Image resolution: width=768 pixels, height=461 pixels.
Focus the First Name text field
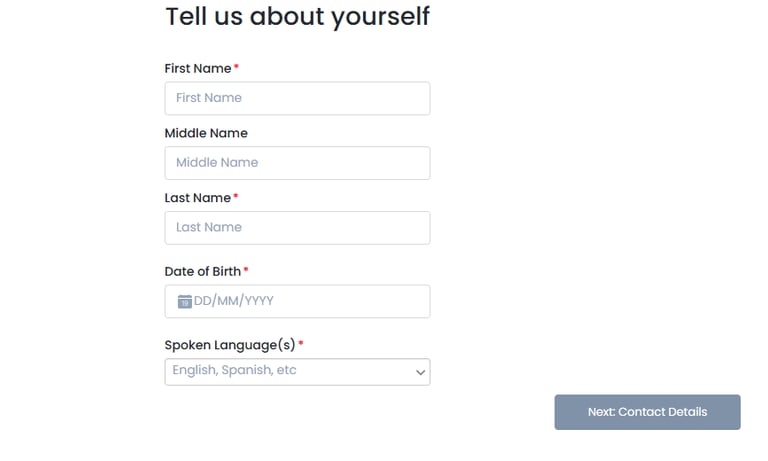click(297, 98)
